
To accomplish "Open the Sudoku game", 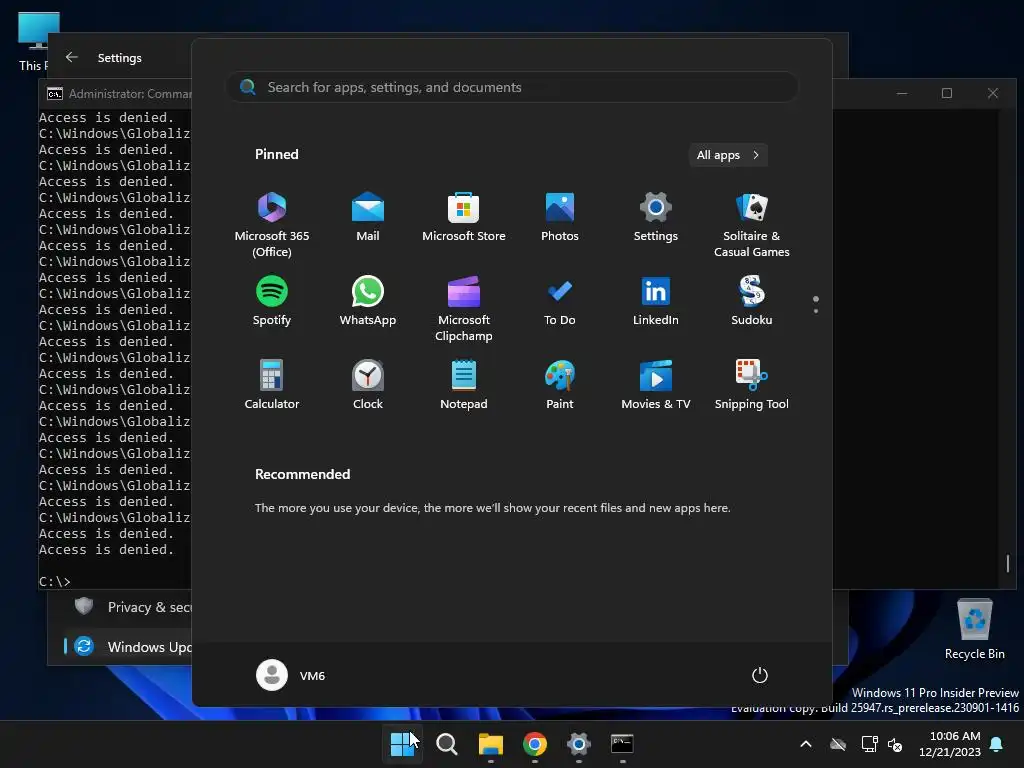I will click(x=752, y=300).
